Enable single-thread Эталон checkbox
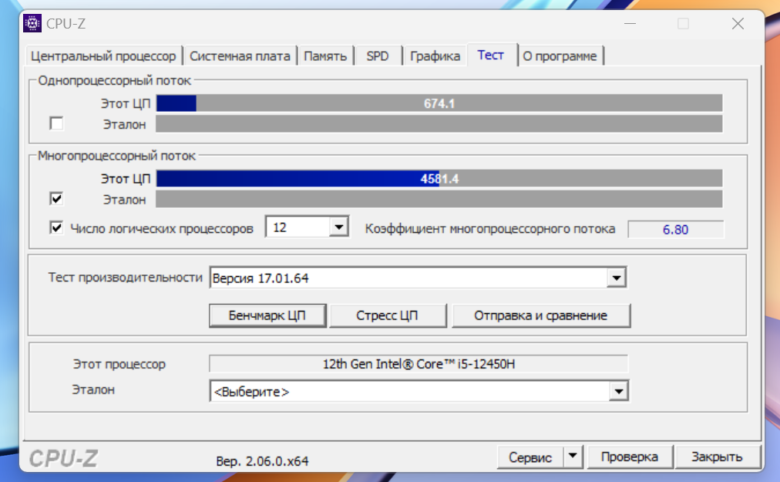Image resolution: width=780 pixels, height=482 pixels. (x=56, y=123)
